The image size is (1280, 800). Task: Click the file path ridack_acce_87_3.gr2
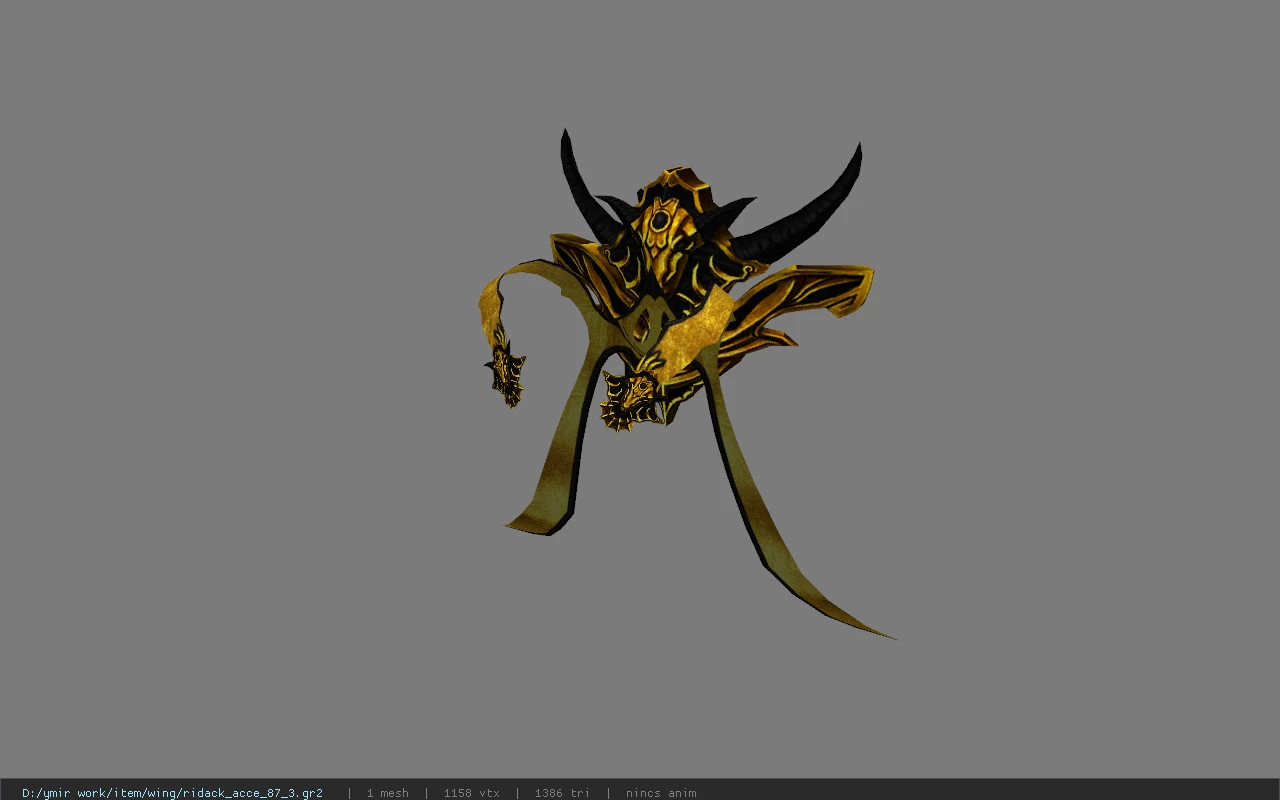point(172,793)
